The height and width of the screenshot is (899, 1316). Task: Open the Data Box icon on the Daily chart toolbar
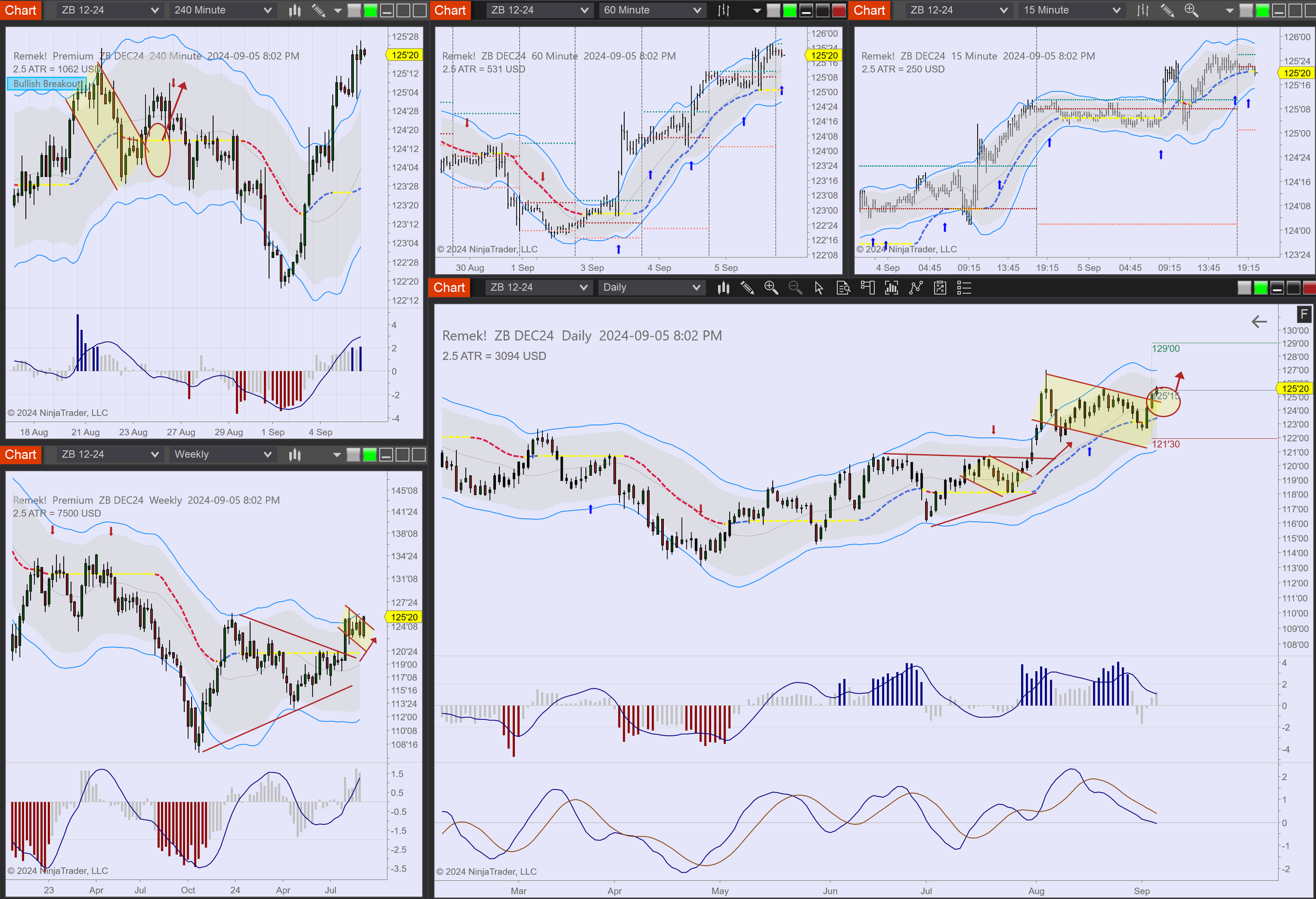click(x=843, y=288)
